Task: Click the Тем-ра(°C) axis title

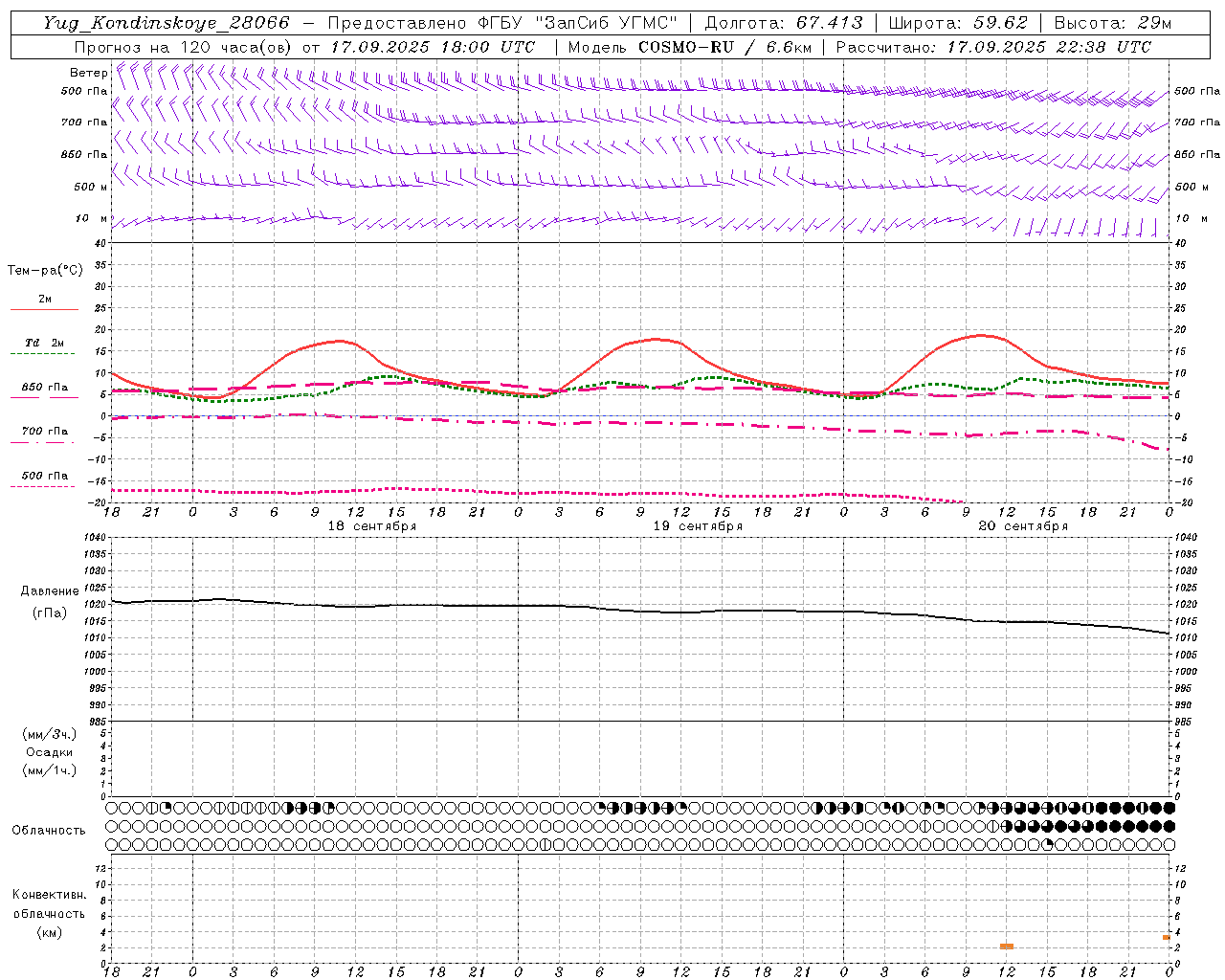Action: point(45,271)
